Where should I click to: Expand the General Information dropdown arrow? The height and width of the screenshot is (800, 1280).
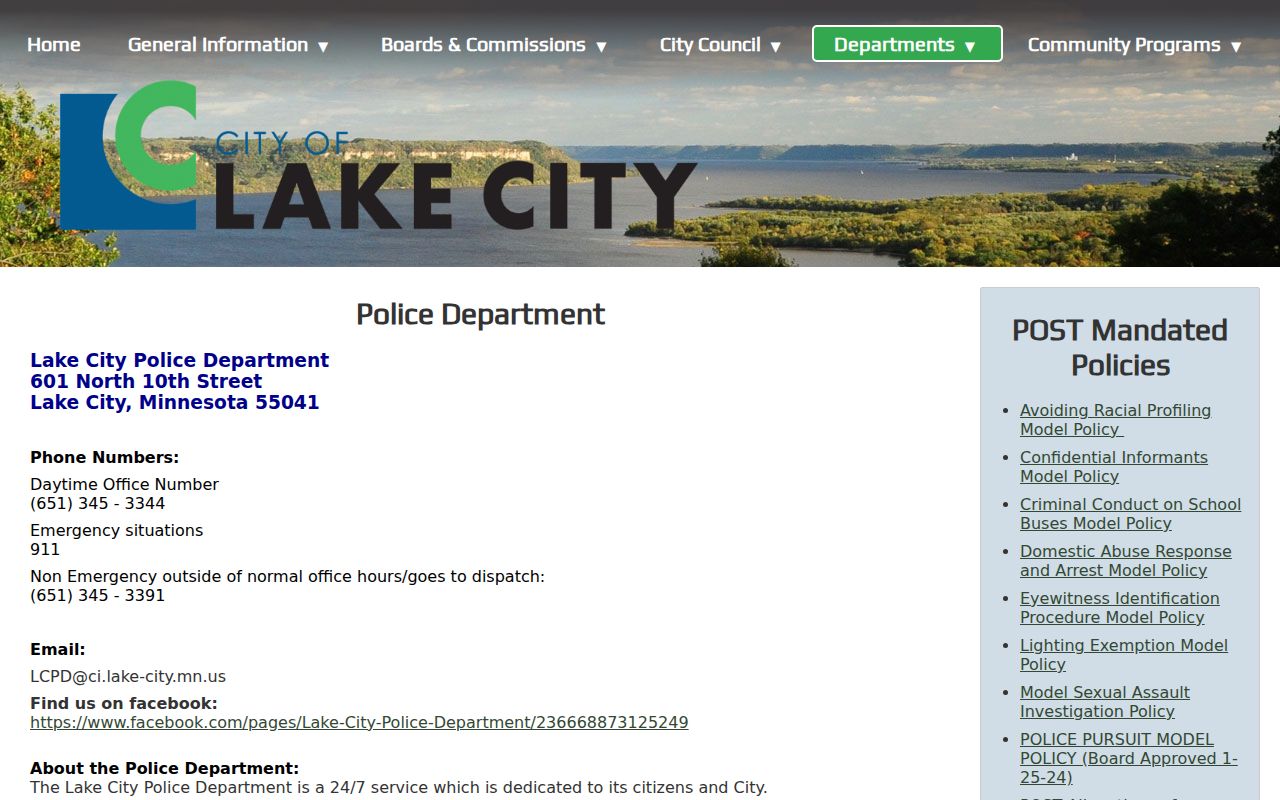[323, 46]
